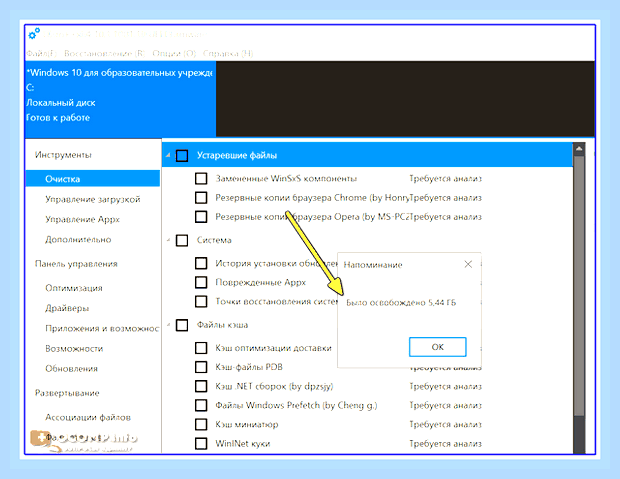Tick the Chrome browser backups checkbox
620x479 pixels.
(201, 197)
